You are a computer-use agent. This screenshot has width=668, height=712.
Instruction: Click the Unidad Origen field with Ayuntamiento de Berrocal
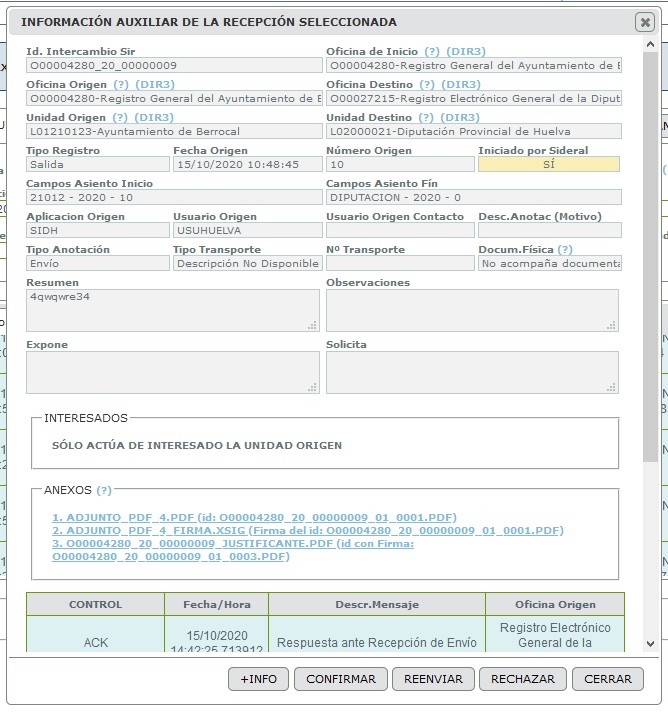coord(174,132)
